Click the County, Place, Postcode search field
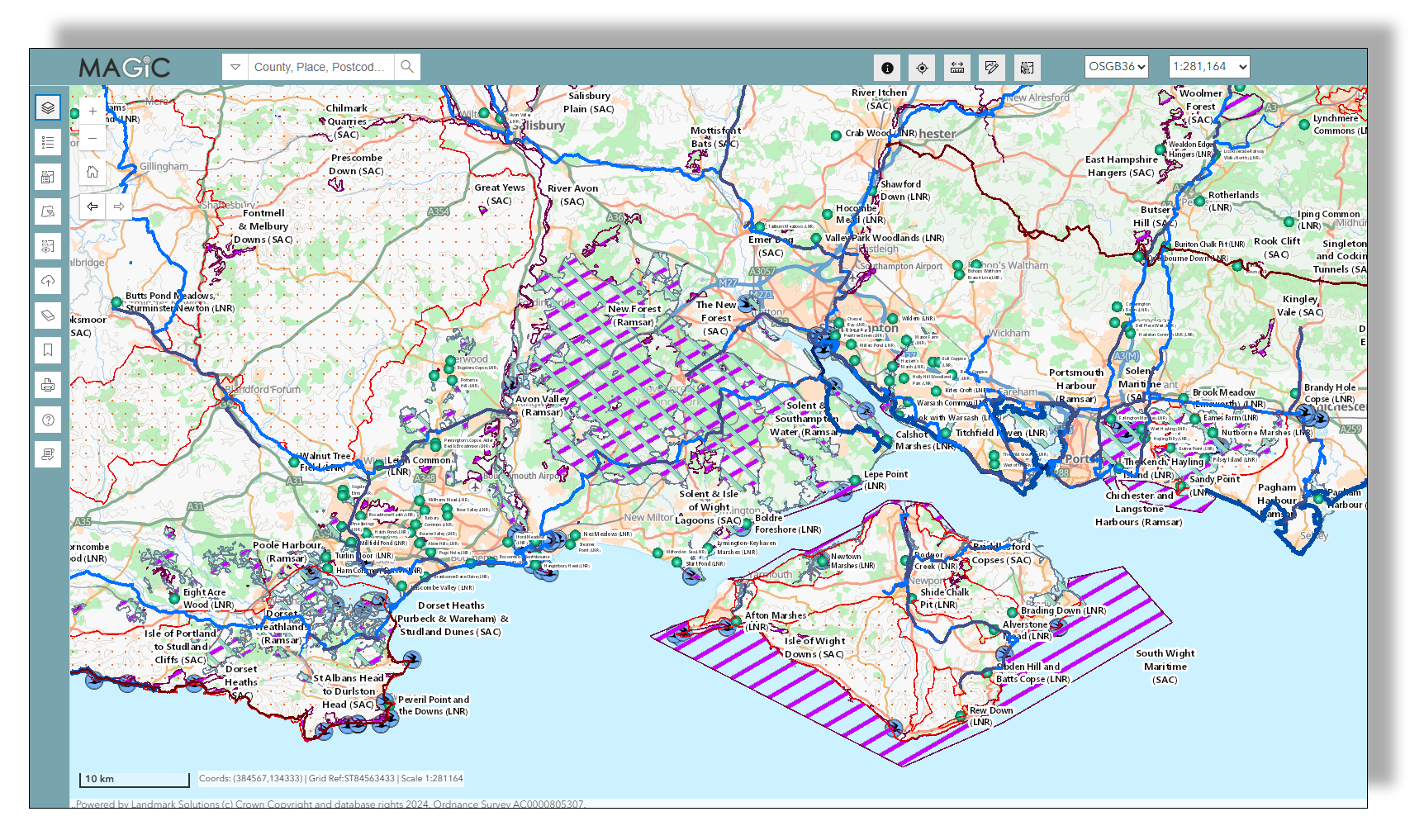Screen dimensions: 1424x840 (x=320, y=67)
